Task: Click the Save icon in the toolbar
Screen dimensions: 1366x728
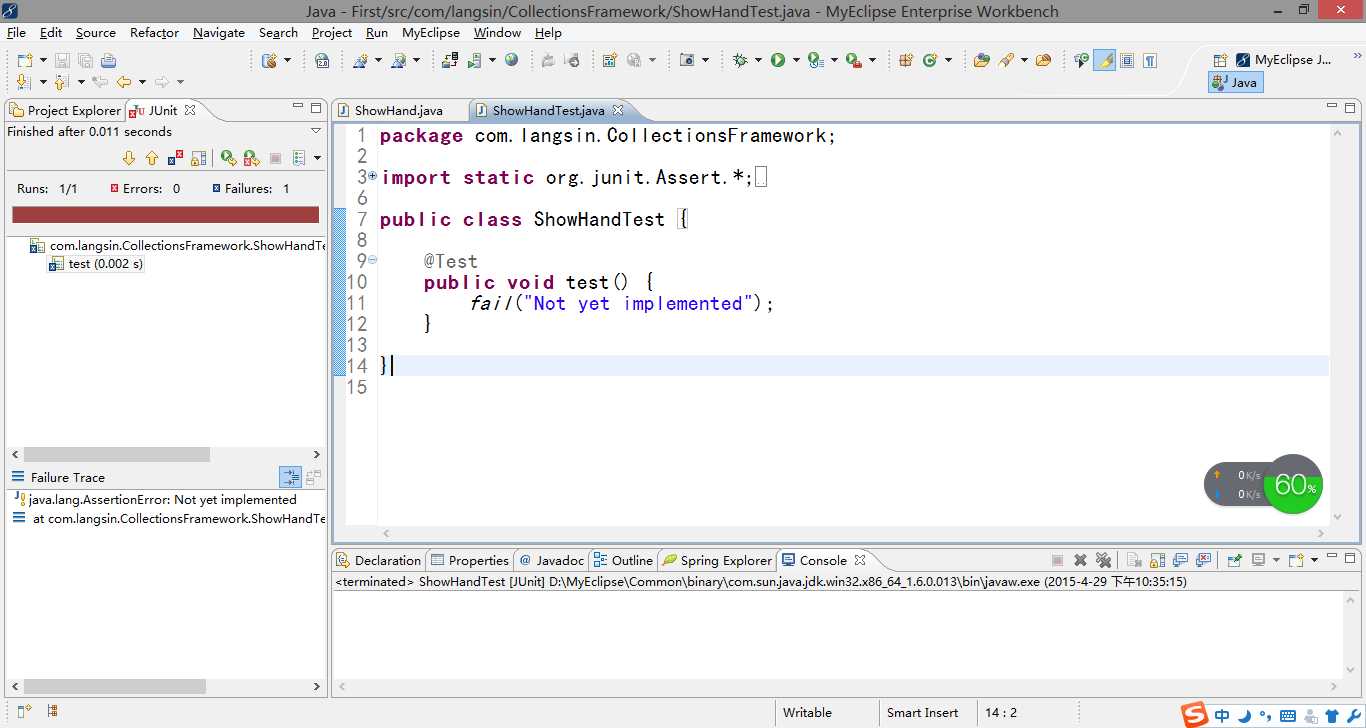Action: [x=62, y=61]
